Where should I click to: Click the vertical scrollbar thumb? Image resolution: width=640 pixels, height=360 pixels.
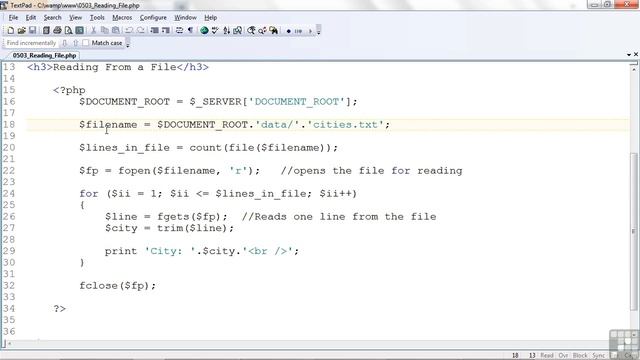(634, 231)
